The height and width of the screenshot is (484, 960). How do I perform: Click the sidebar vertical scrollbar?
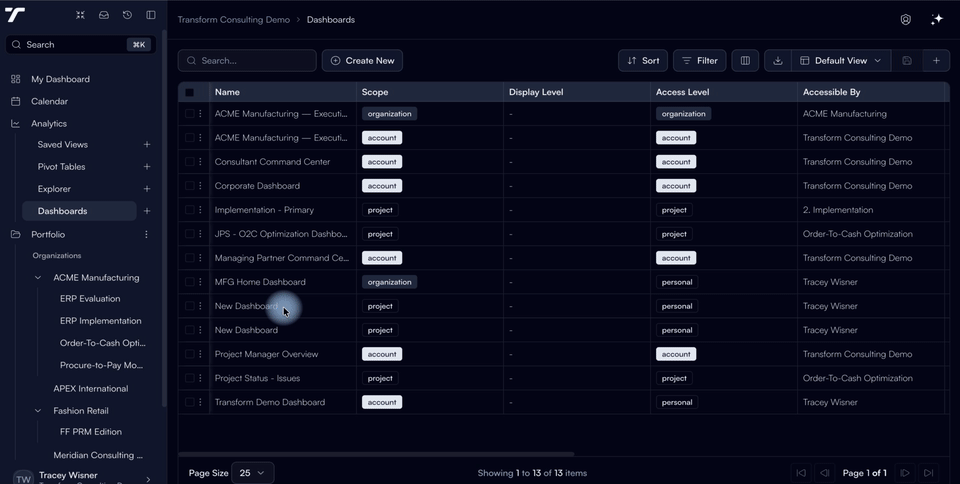click(x=164, y=217)
